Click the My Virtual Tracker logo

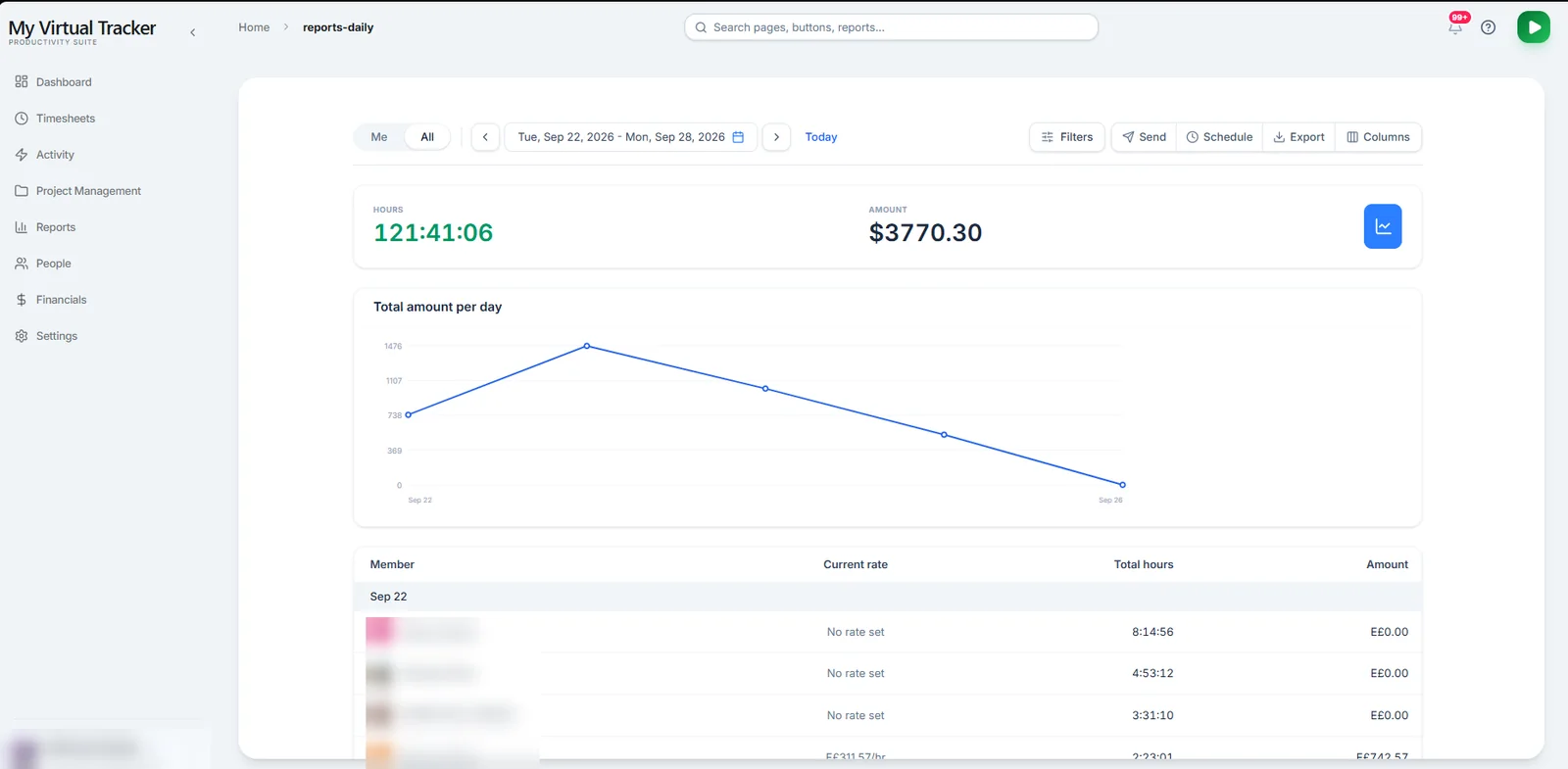point(82,30)
